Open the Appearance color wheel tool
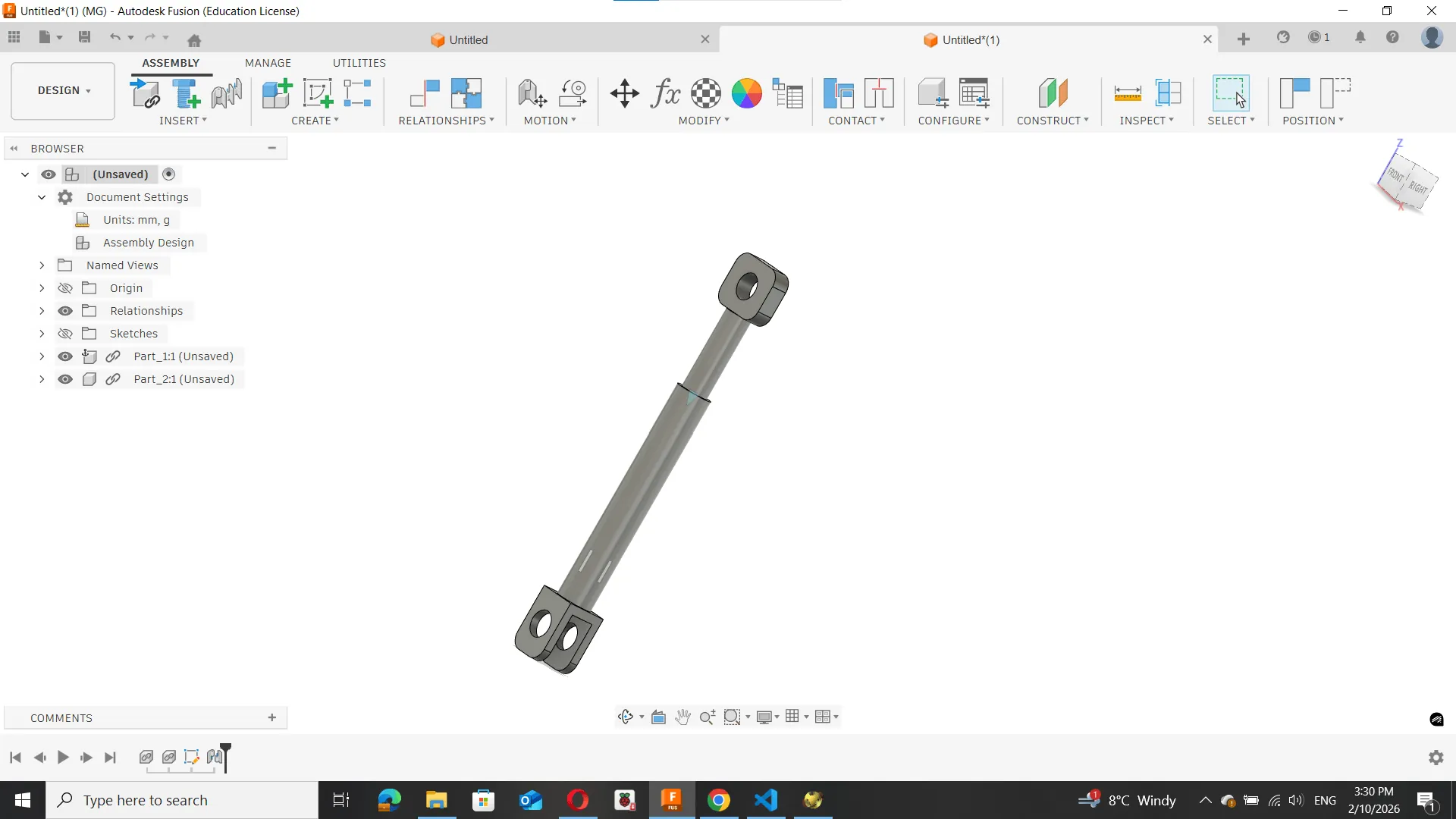This screenshot has height=819, width=1456. 746,93
